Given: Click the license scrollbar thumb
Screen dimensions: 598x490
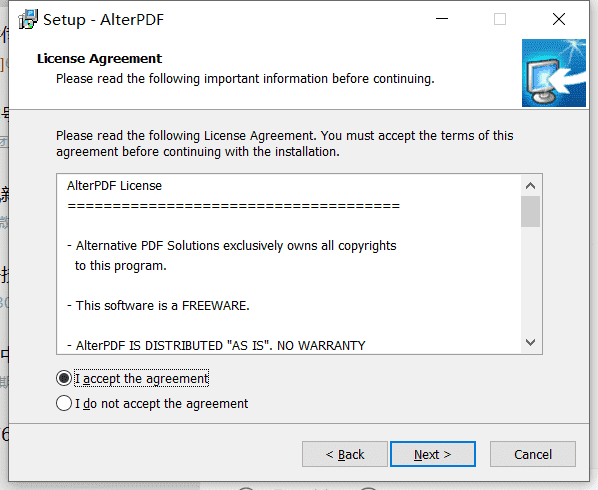Looking at the screenshot, I should (x=530, y=212).
